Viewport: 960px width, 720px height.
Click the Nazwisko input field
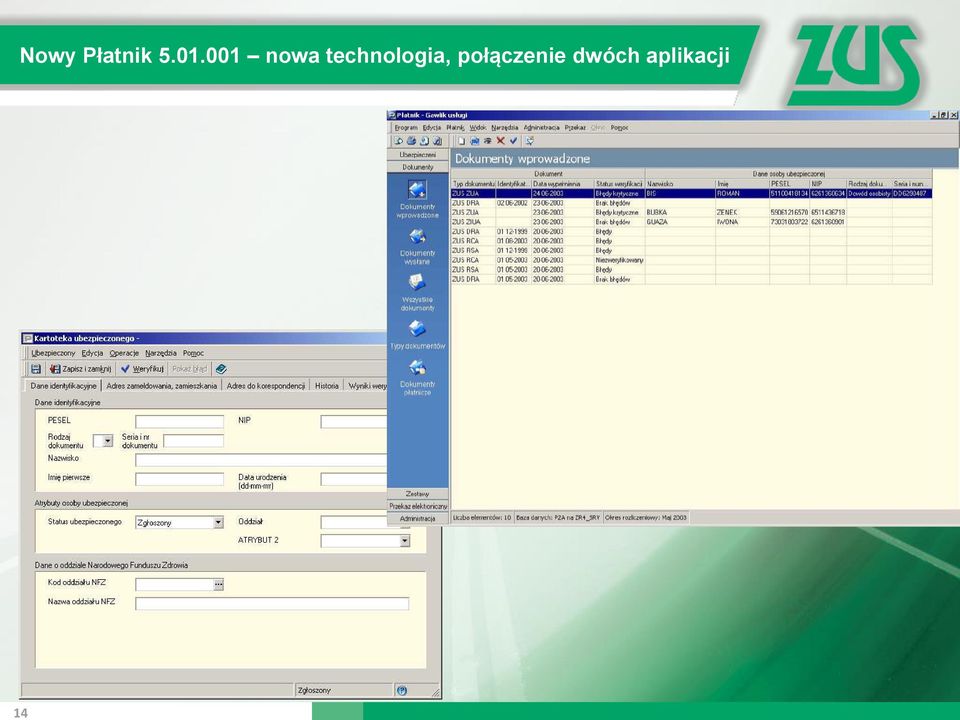click(x=261, y=460)
